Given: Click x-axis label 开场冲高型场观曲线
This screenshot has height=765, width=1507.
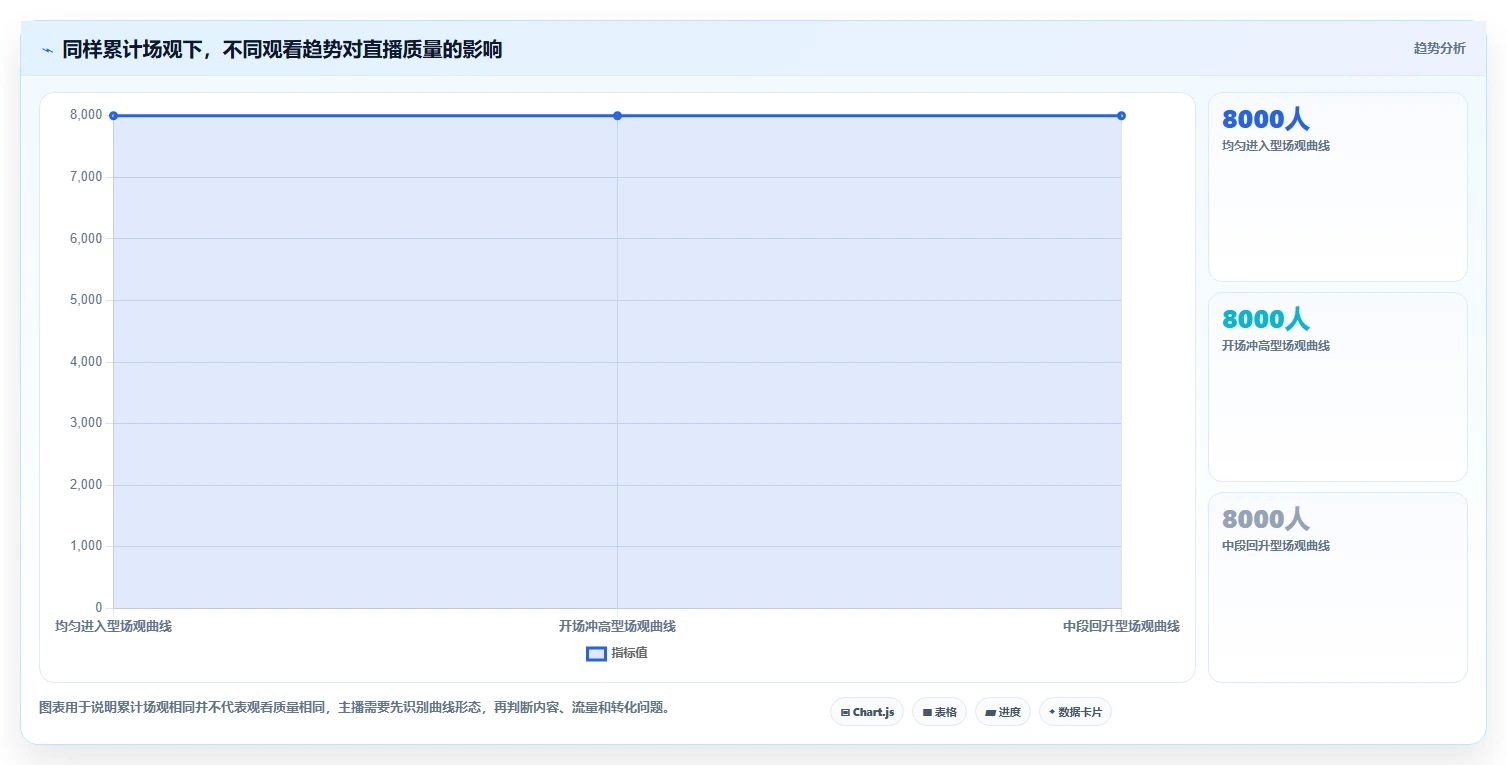Looking at the screenshot, I should coord(617,626).
